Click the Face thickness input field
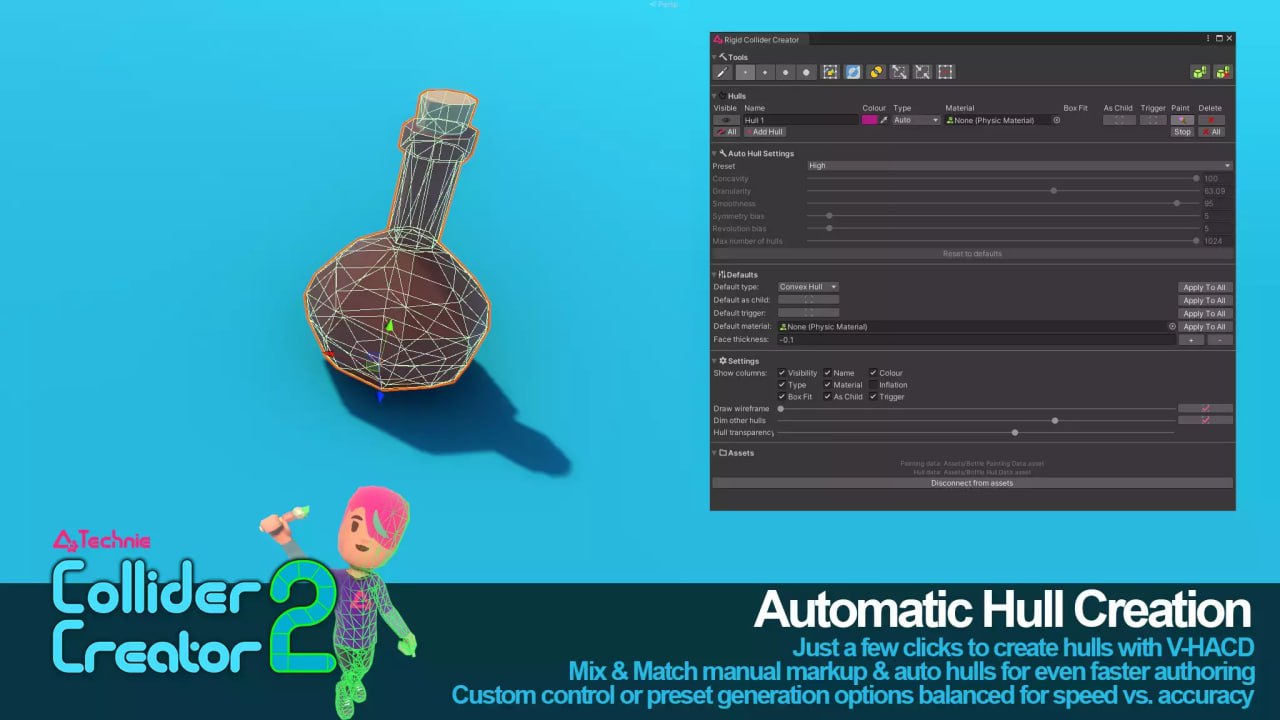This screenshot has height=720, width=1280. point(975,340)
